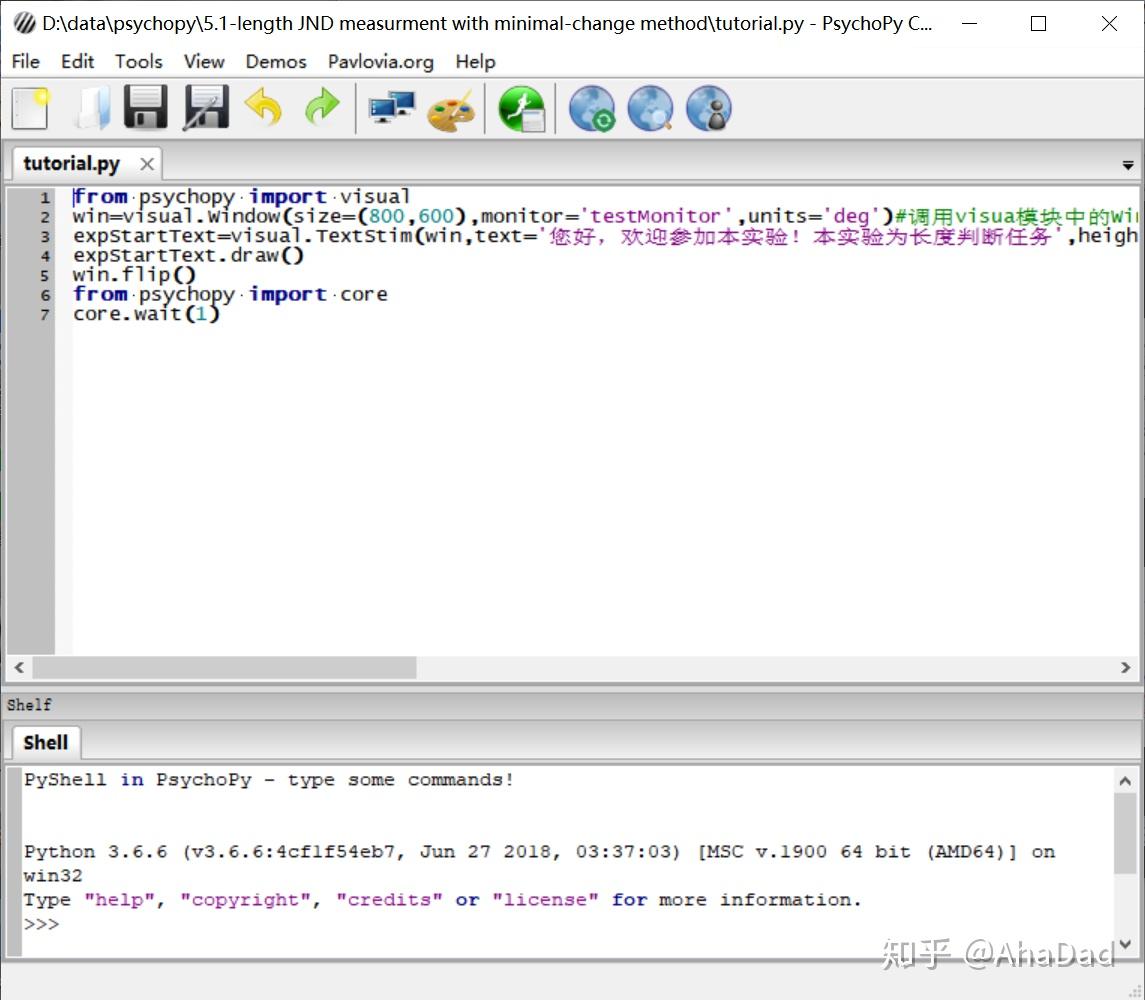Click the Pavlovia search globe icon
Viewport: 1145px width, 1000px height.
650,109
